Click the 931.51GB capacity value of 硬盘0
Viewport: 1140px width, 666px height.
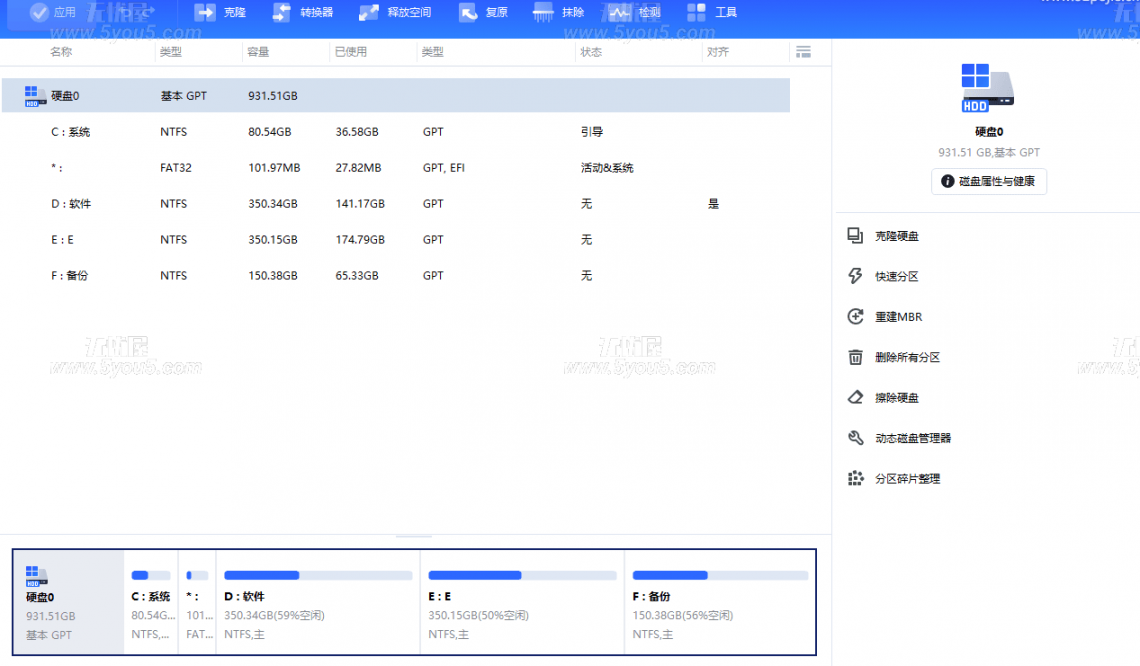273,96
